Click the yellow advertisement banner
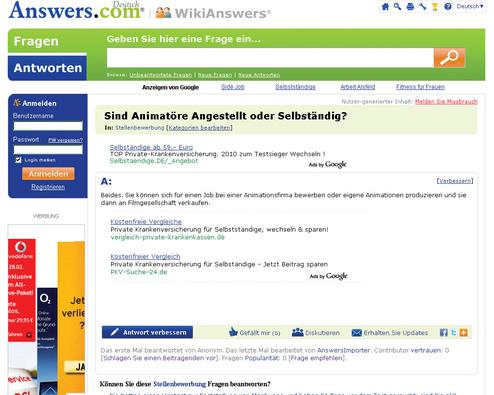The height and width of the screenshot is (395, 494). pos(71,317)
